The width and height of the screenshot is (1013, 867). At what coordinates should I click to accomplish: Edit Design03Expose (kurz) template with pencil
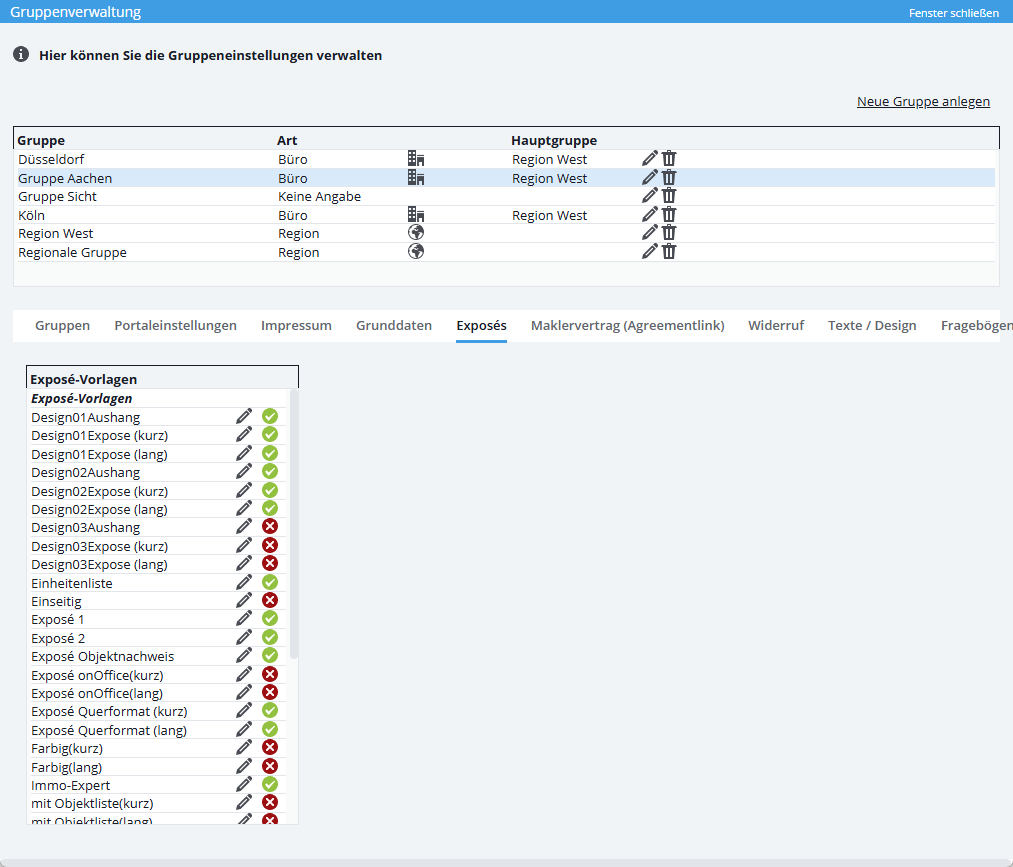(244, 545)
